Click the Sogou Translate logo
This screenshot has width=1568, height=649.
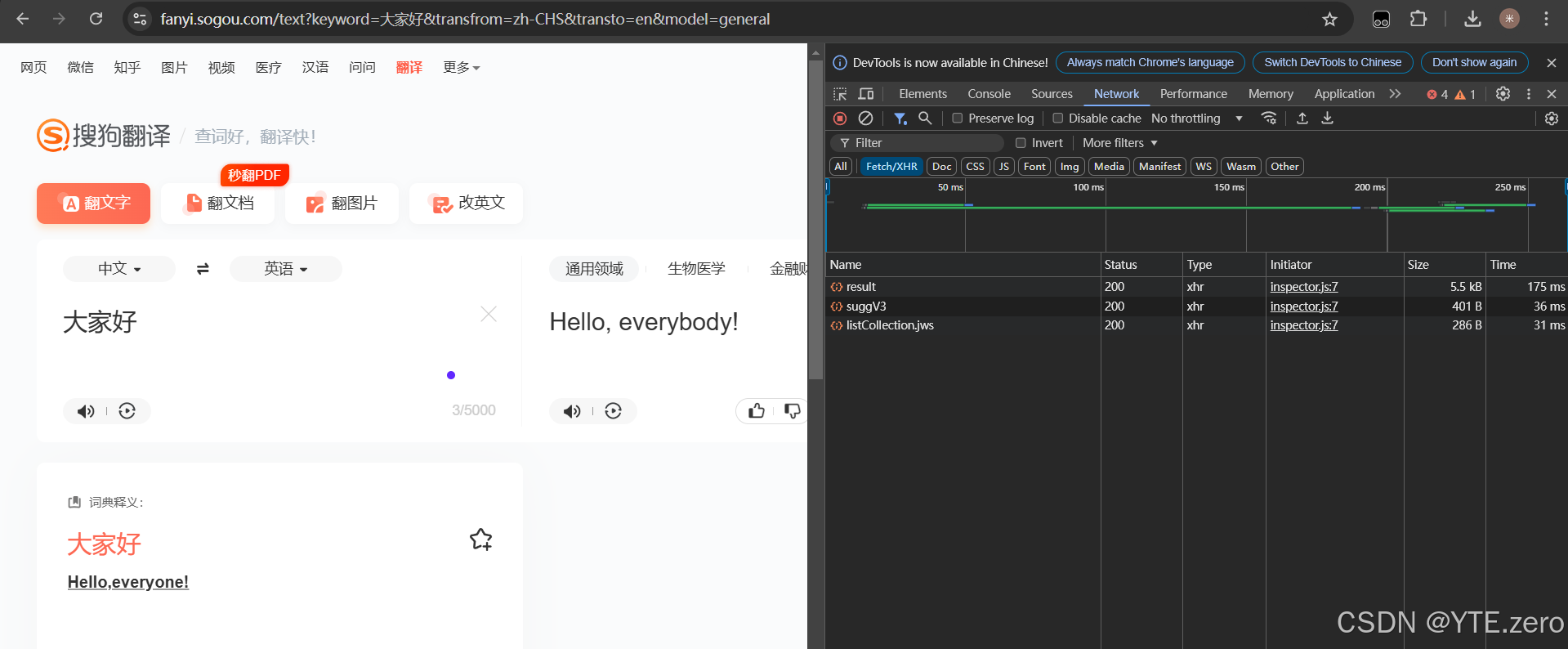tap(104, 136)
